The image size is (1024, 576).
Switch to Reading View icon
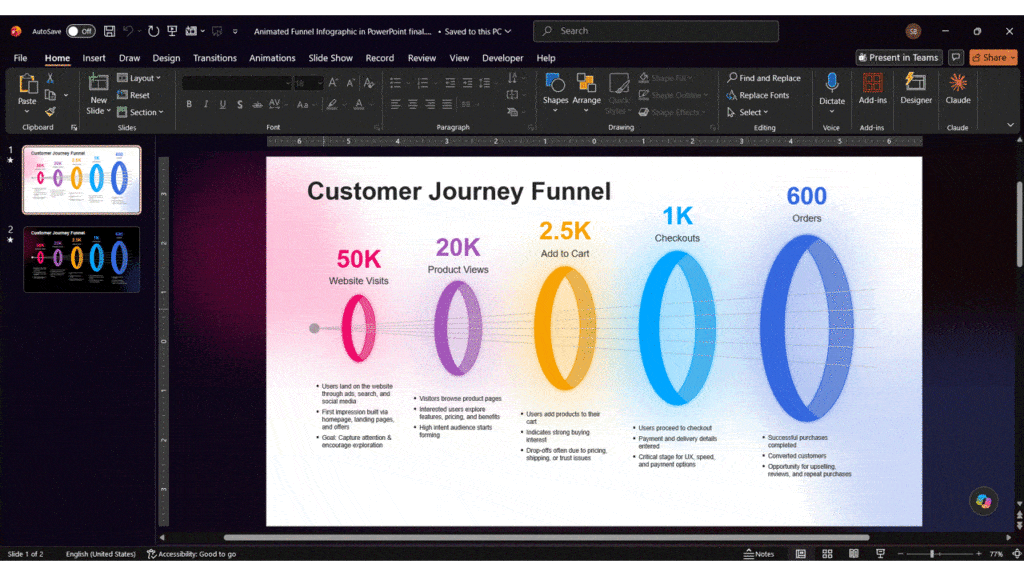tap(854, 554)
